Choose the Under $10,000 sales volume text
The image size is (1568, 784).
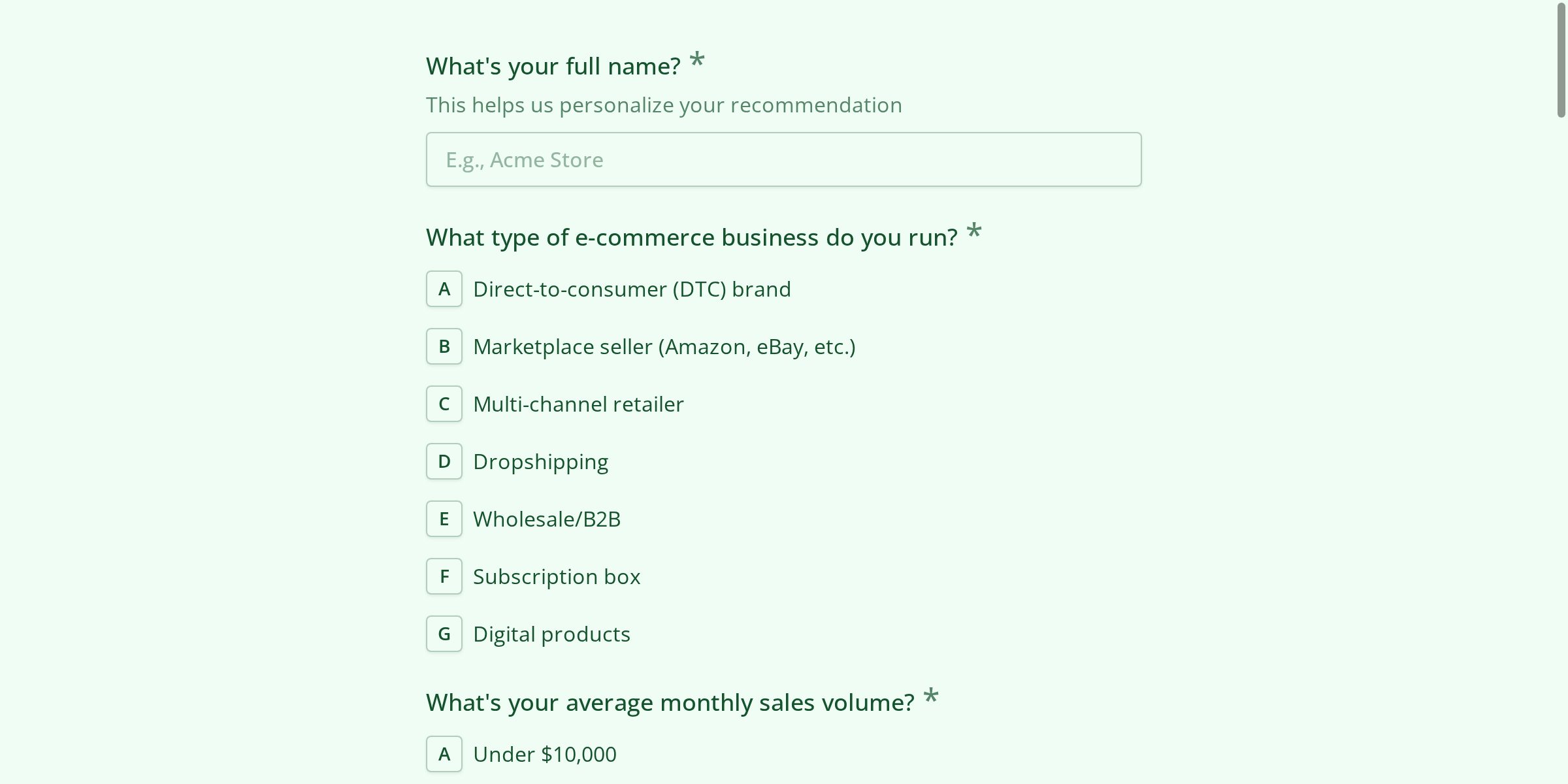pyautogui.click(x=544, y=754)
